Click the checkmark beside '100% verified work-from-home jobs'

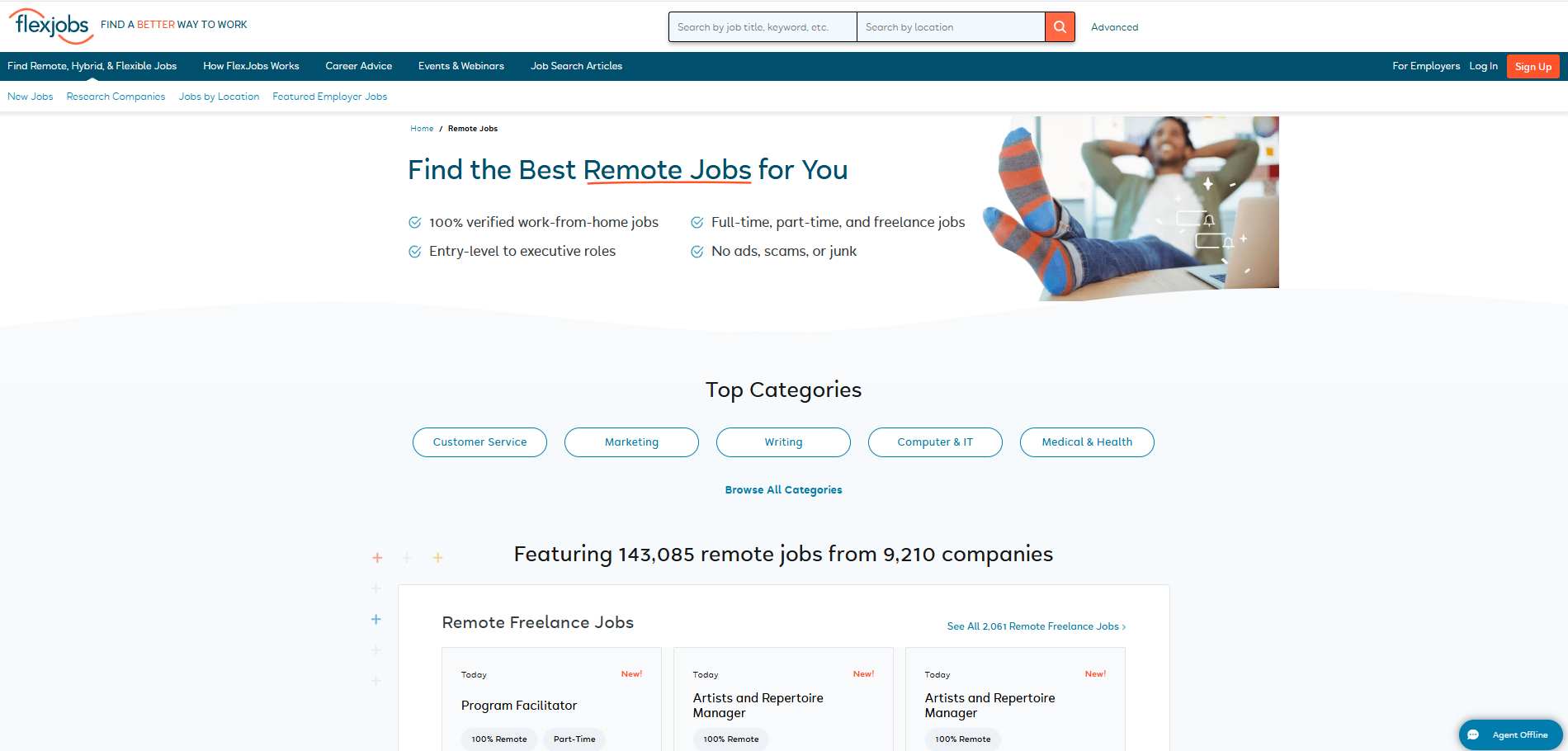(414, 222)
